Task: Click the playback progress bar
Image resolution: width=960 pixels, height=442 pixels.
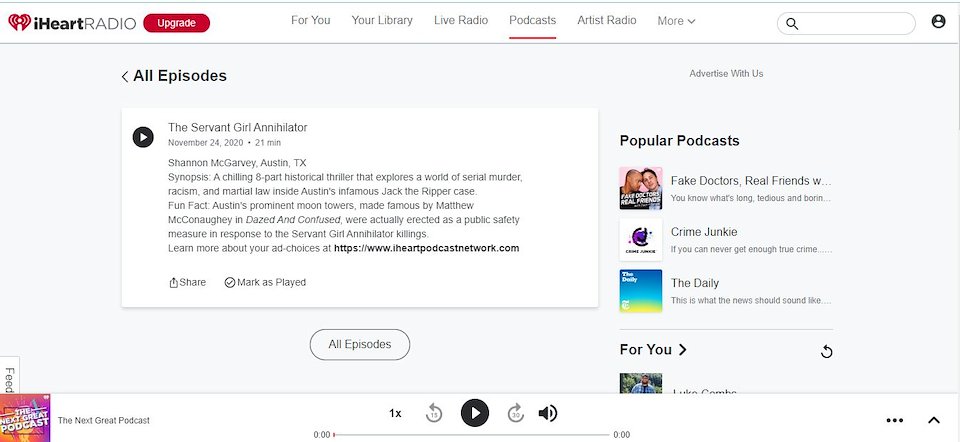Action: coord(471,435)
